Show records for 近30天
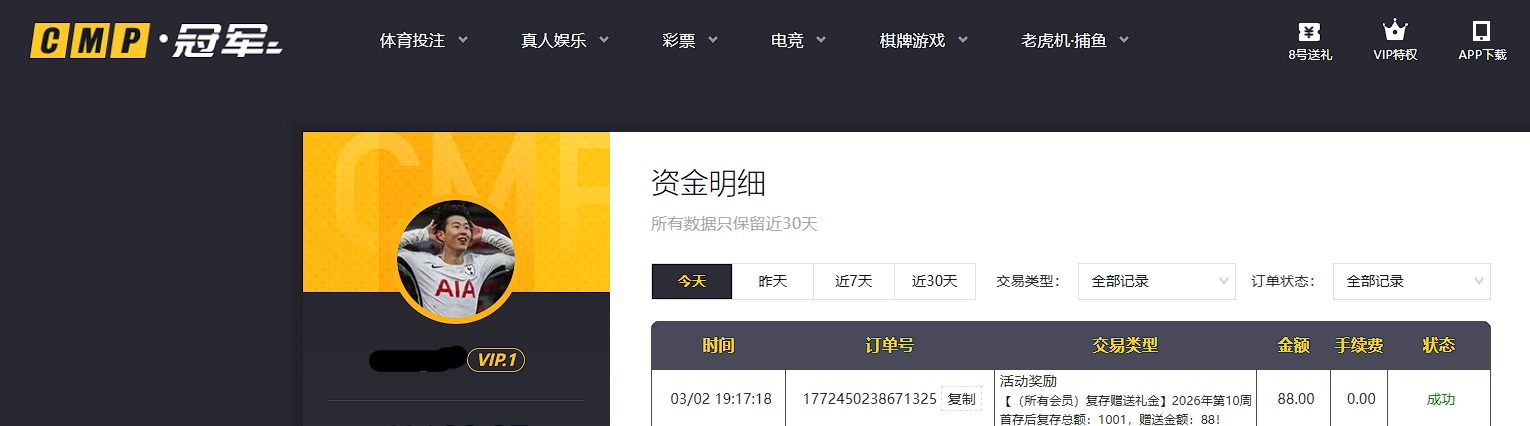1530x426 pixels. pos(935,282)
